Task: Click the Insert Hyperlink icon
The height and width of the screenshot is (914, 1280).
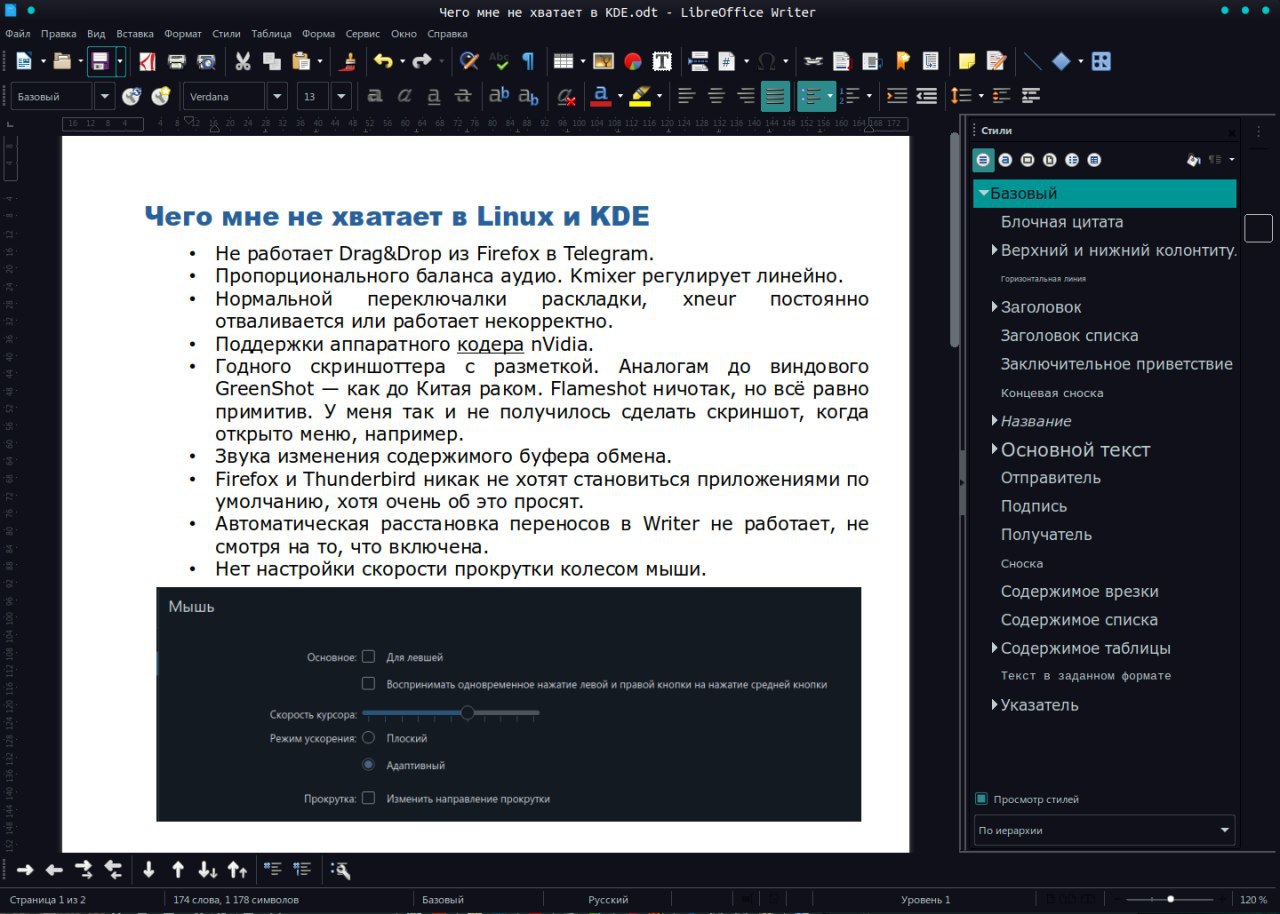Action: point(813,62)
